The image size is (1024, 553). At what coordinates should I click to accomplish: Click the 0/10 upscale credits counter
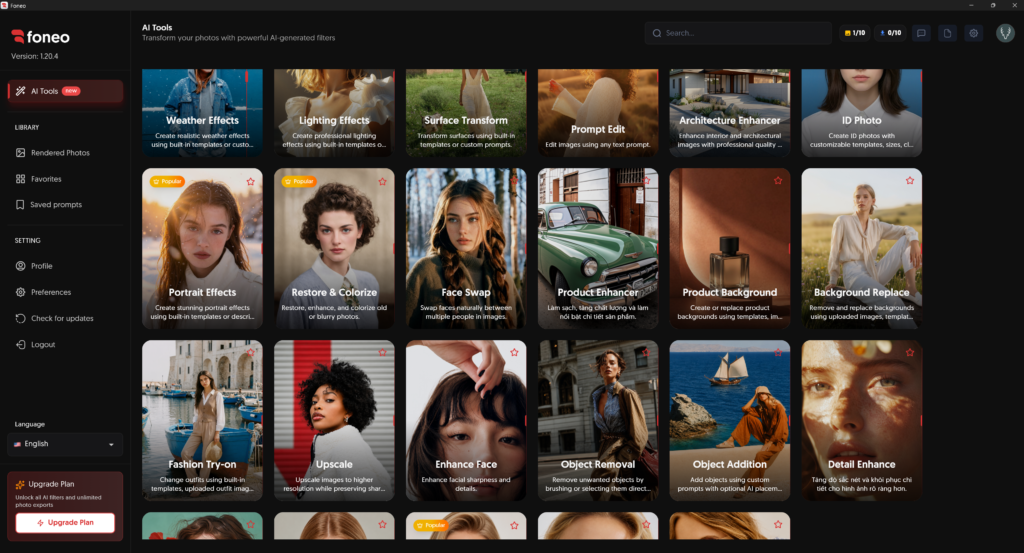[x=890, y=33]
